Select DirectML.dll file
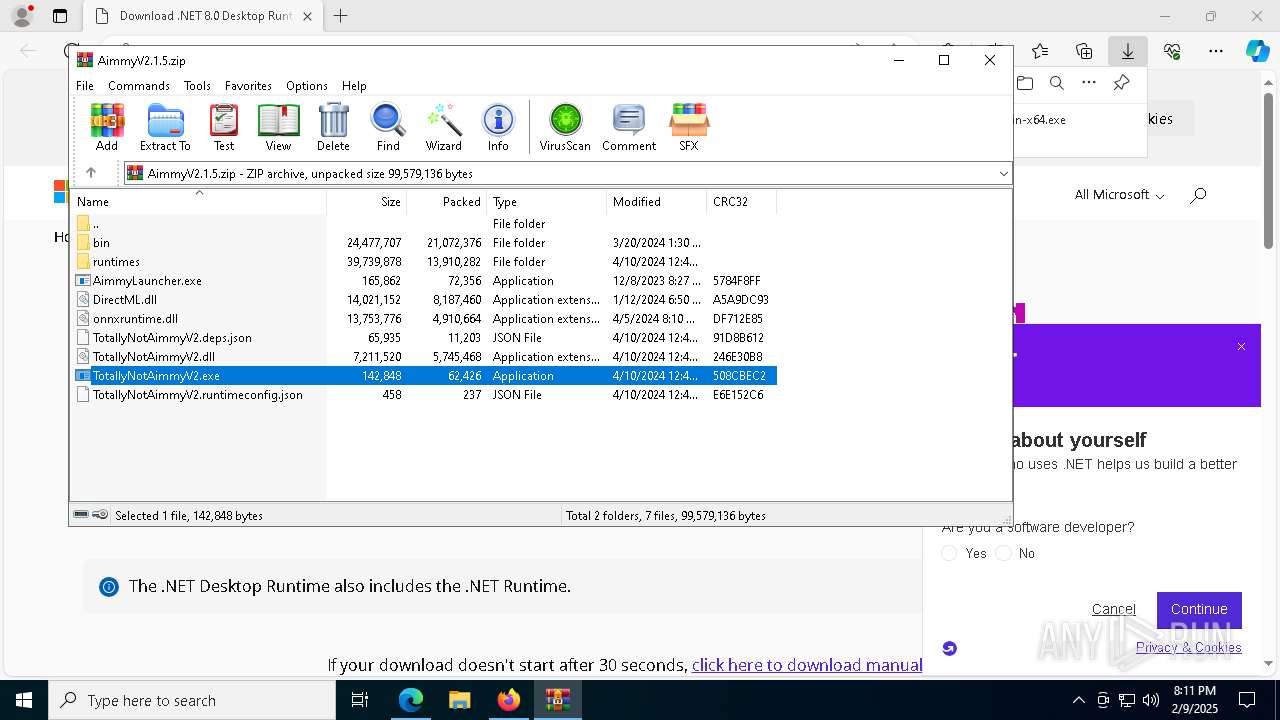Image resolution: width=1280 pixels, height=720 pixels. click(423, 300)
